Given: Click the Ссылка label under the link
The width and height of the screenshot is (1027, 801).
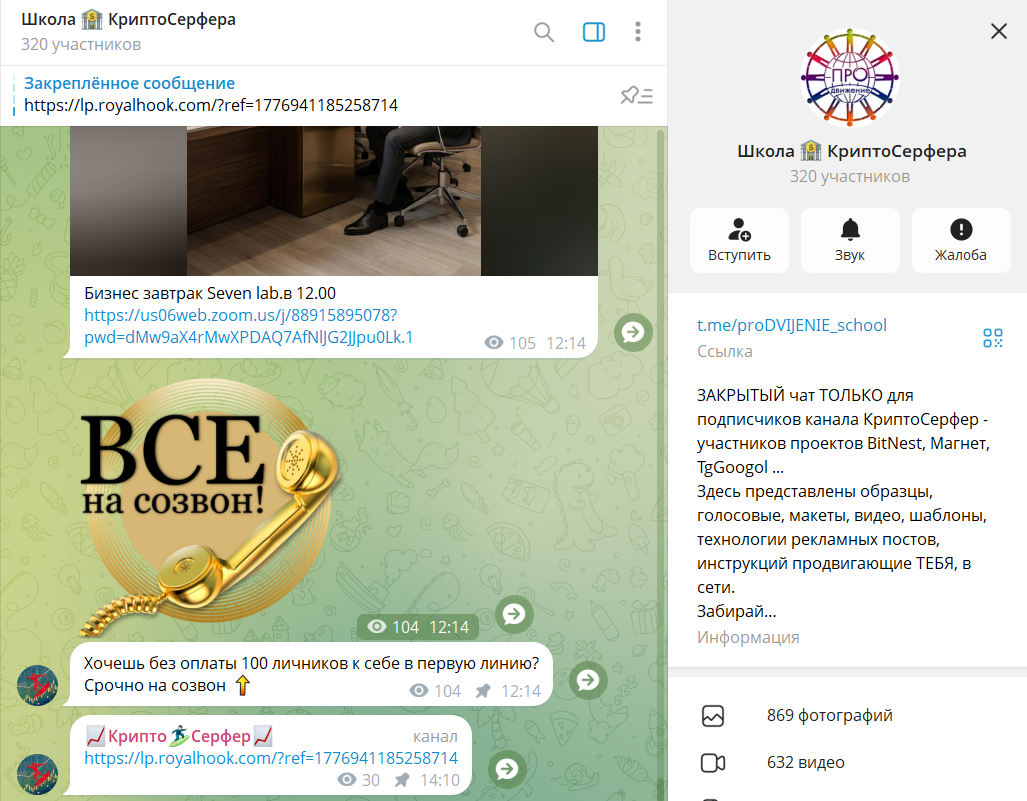Looking at the screenshot, I should [x=724, y=351].
